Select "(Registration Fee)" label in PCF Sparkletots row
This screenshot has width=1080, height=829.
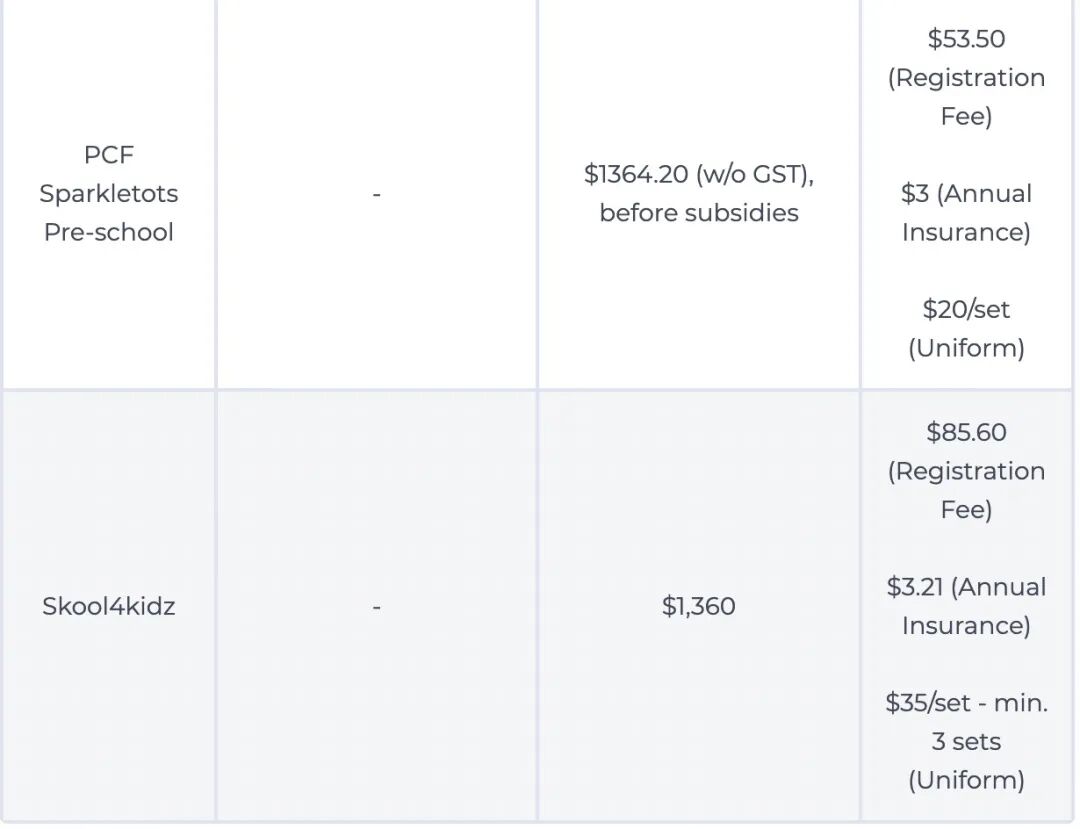pos(966,96)
